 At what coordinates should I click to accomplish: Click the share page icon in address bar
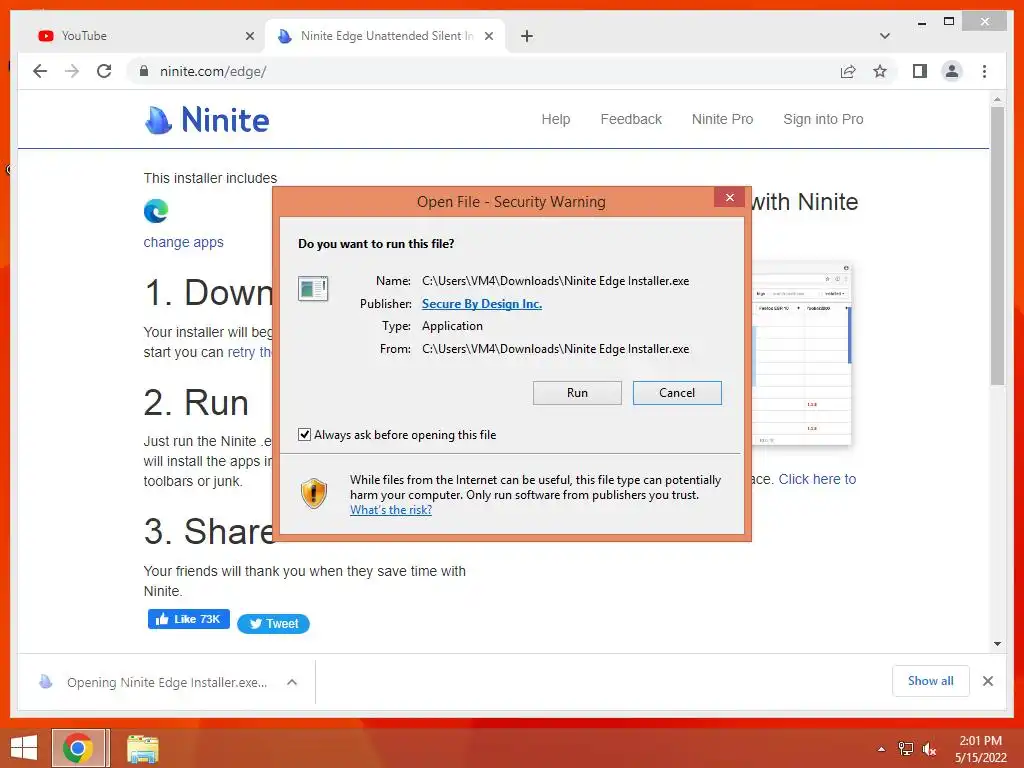tap(848, 71)
